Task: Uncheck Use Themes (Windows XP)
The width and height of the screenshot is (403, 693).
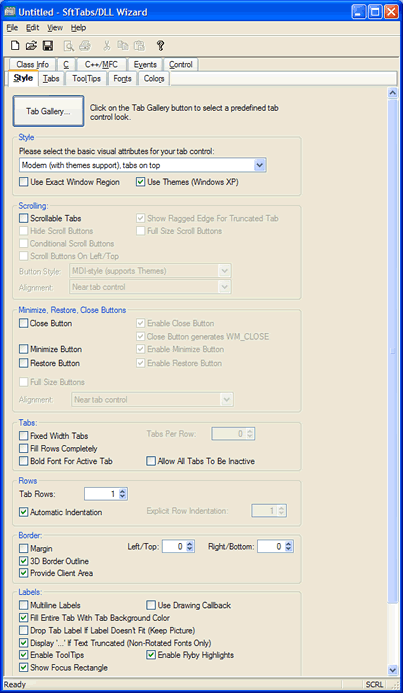Action: [x=141, y=182]
